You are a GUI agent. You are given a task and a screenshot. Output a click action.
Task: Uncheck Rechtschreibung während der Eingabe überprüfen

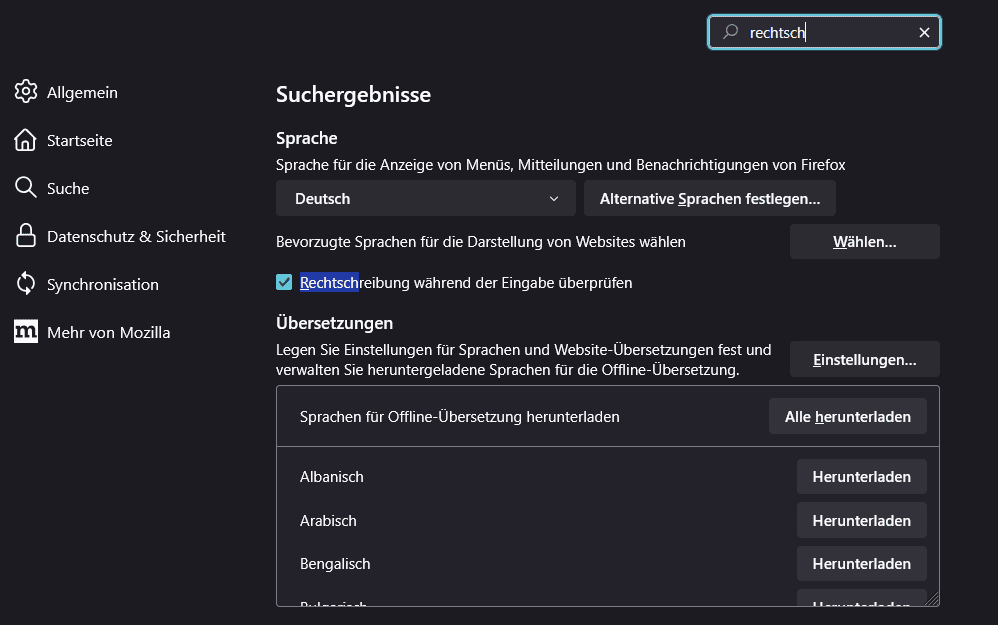point(284,283)
